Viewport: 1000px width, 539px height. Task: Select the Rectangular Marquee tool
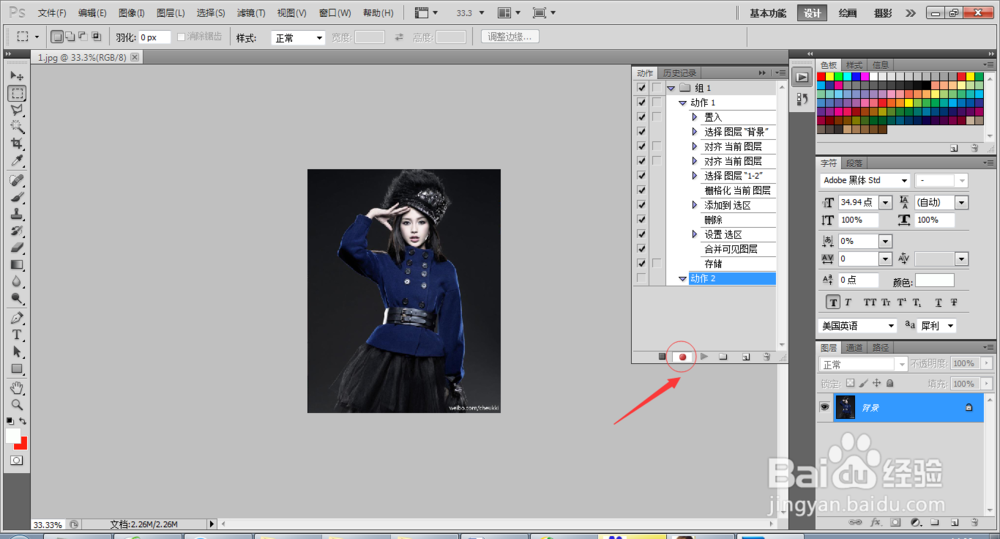[17, 93]
